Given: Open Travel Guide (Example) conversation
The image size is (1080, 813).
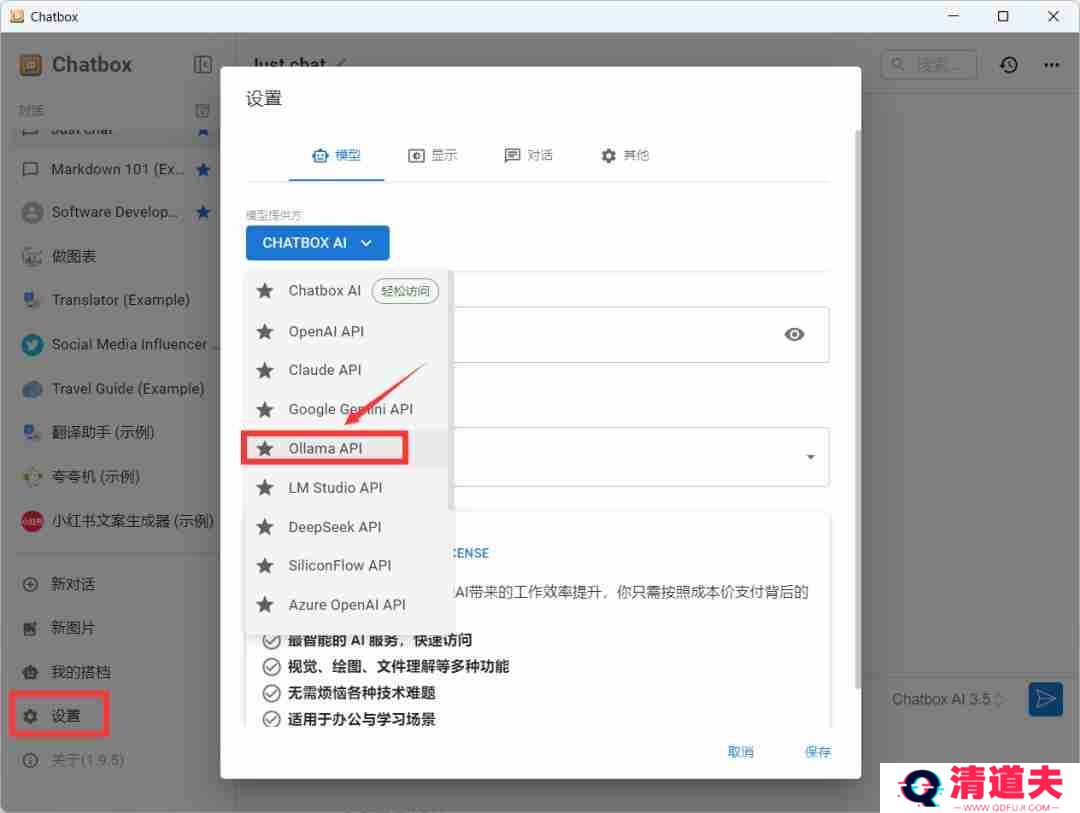Looking at the screenshot, I should [x=114, y=389].
